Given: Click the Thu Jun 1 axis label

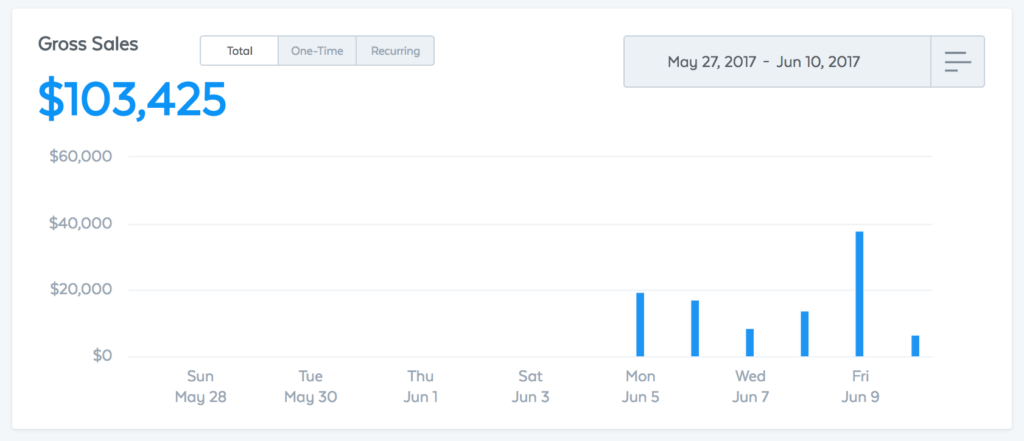Looking at the screenshot, I should point(421,387).
